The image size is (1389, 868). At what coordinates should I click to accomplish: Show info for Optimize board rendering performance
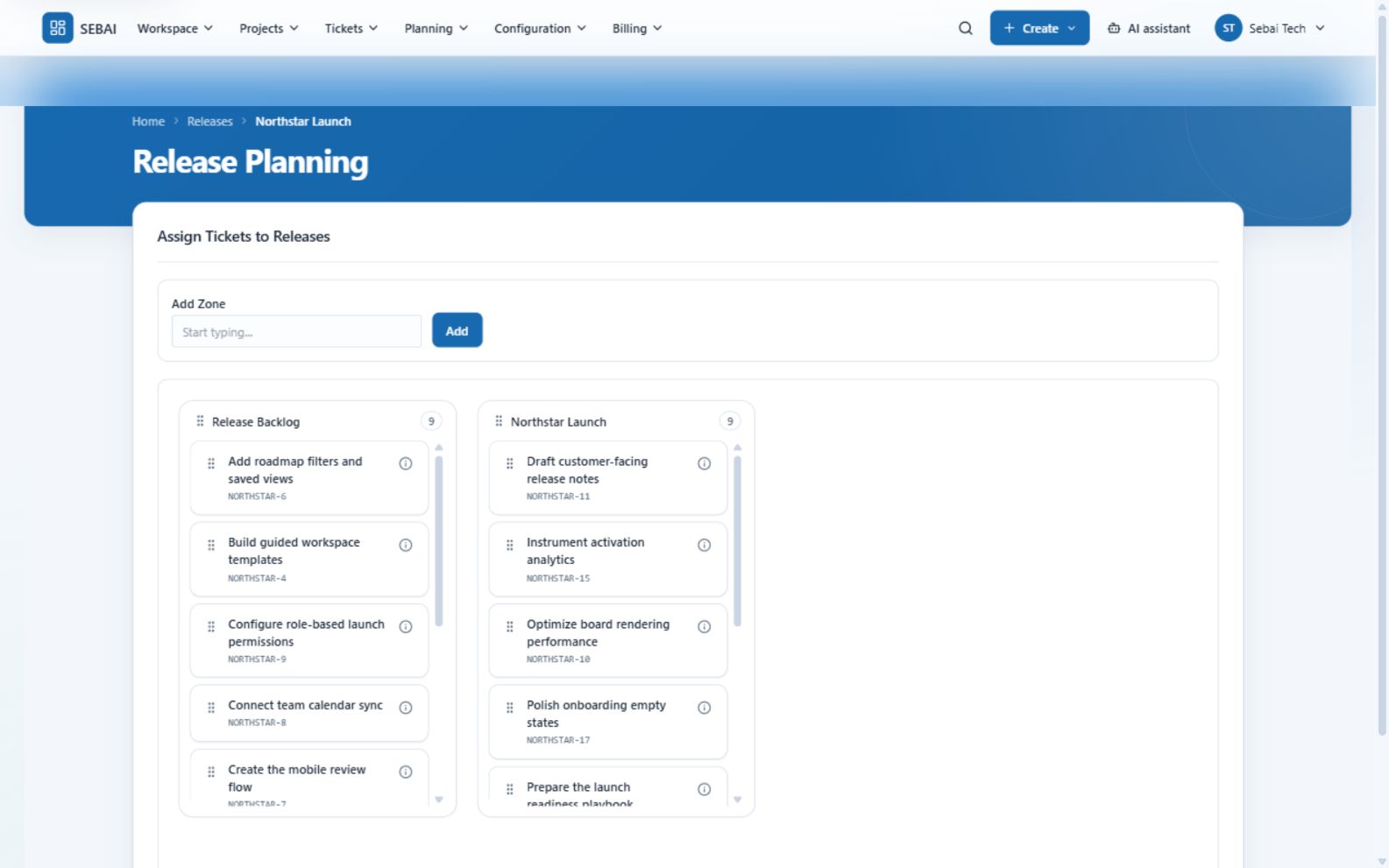[704, 626]
